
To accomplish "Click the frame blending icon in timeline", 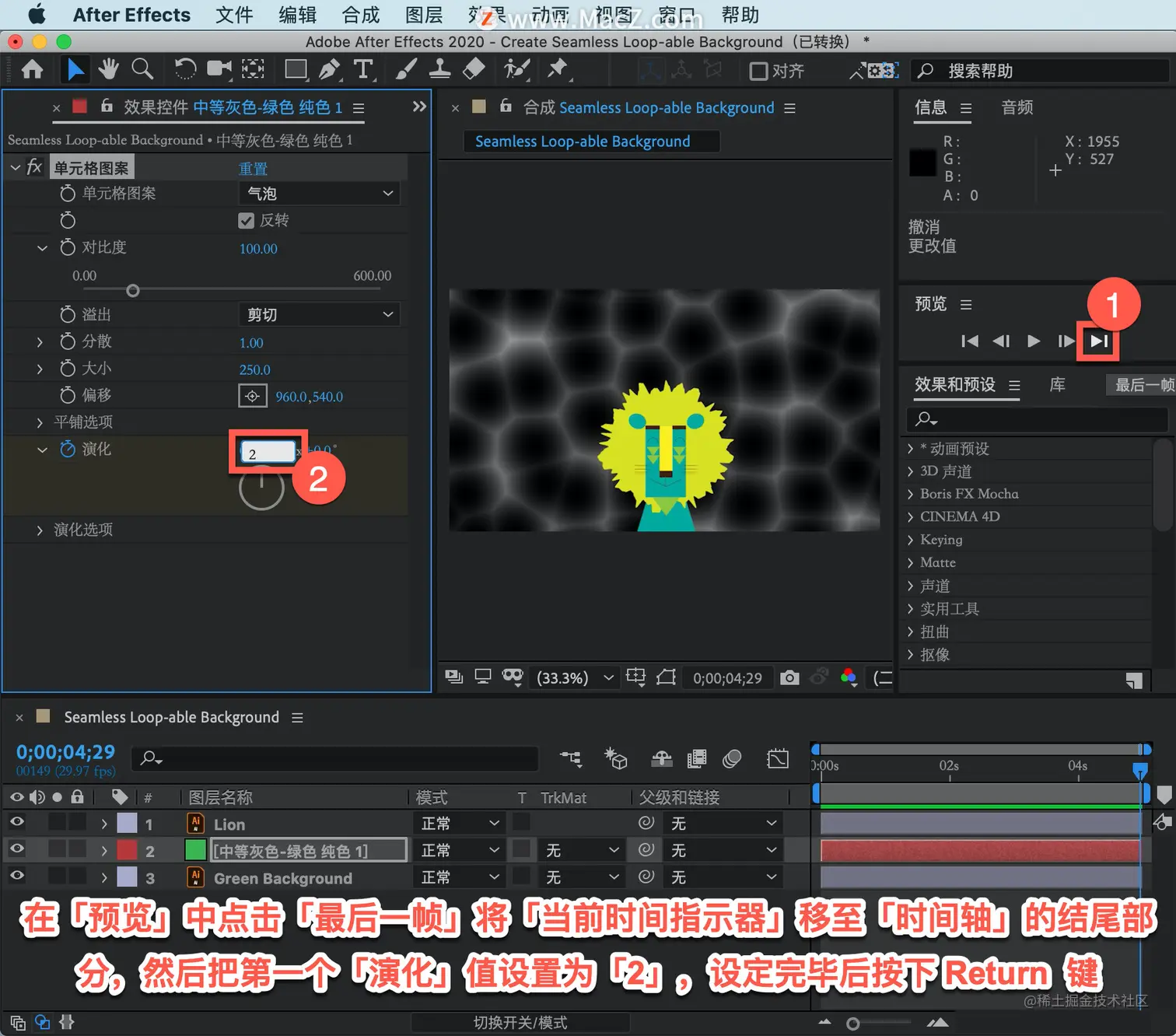I will click(x=697, y=758).
